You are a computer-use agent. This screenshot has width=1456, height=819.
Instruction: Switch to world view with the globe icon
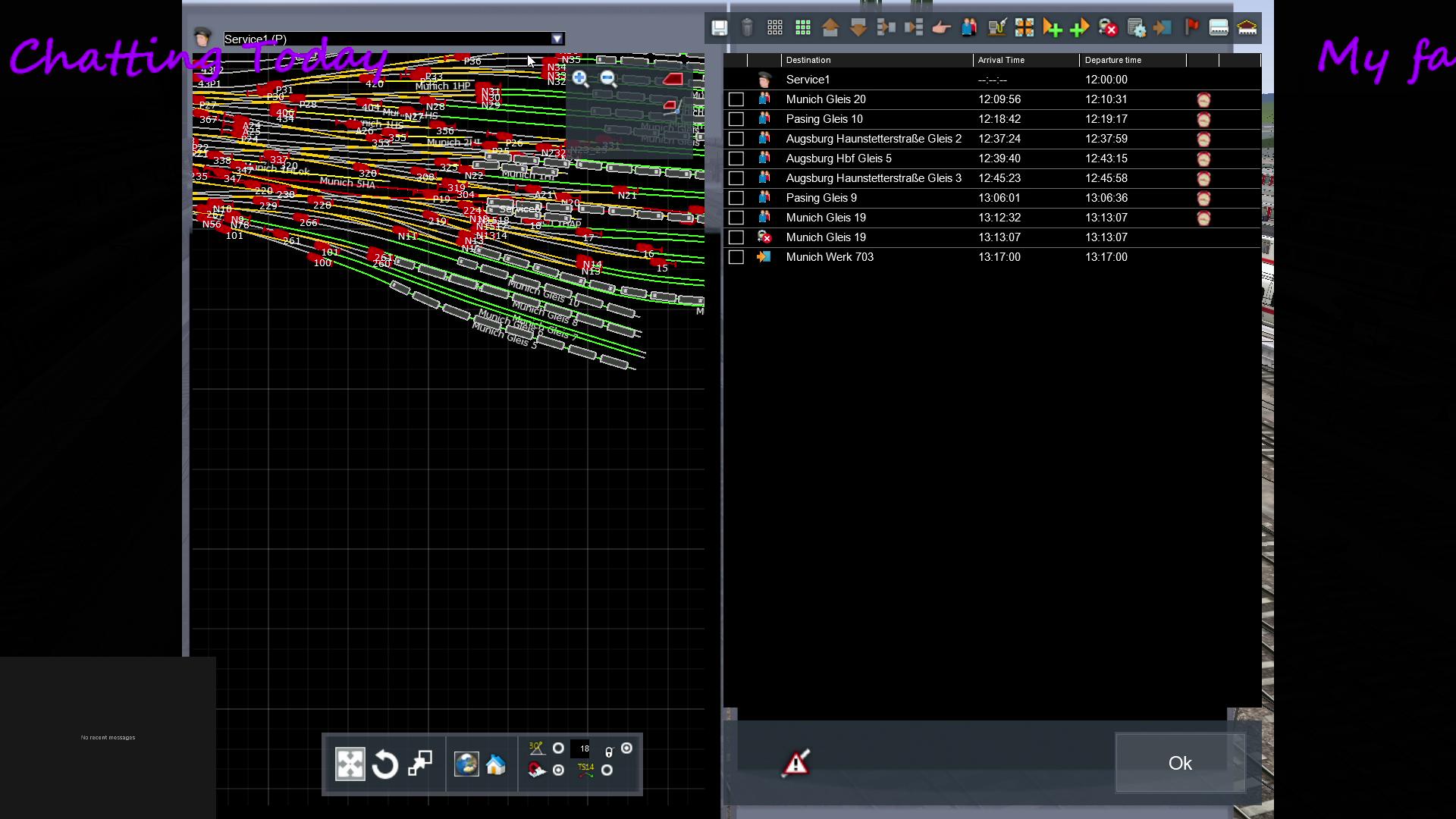(466, 764)
